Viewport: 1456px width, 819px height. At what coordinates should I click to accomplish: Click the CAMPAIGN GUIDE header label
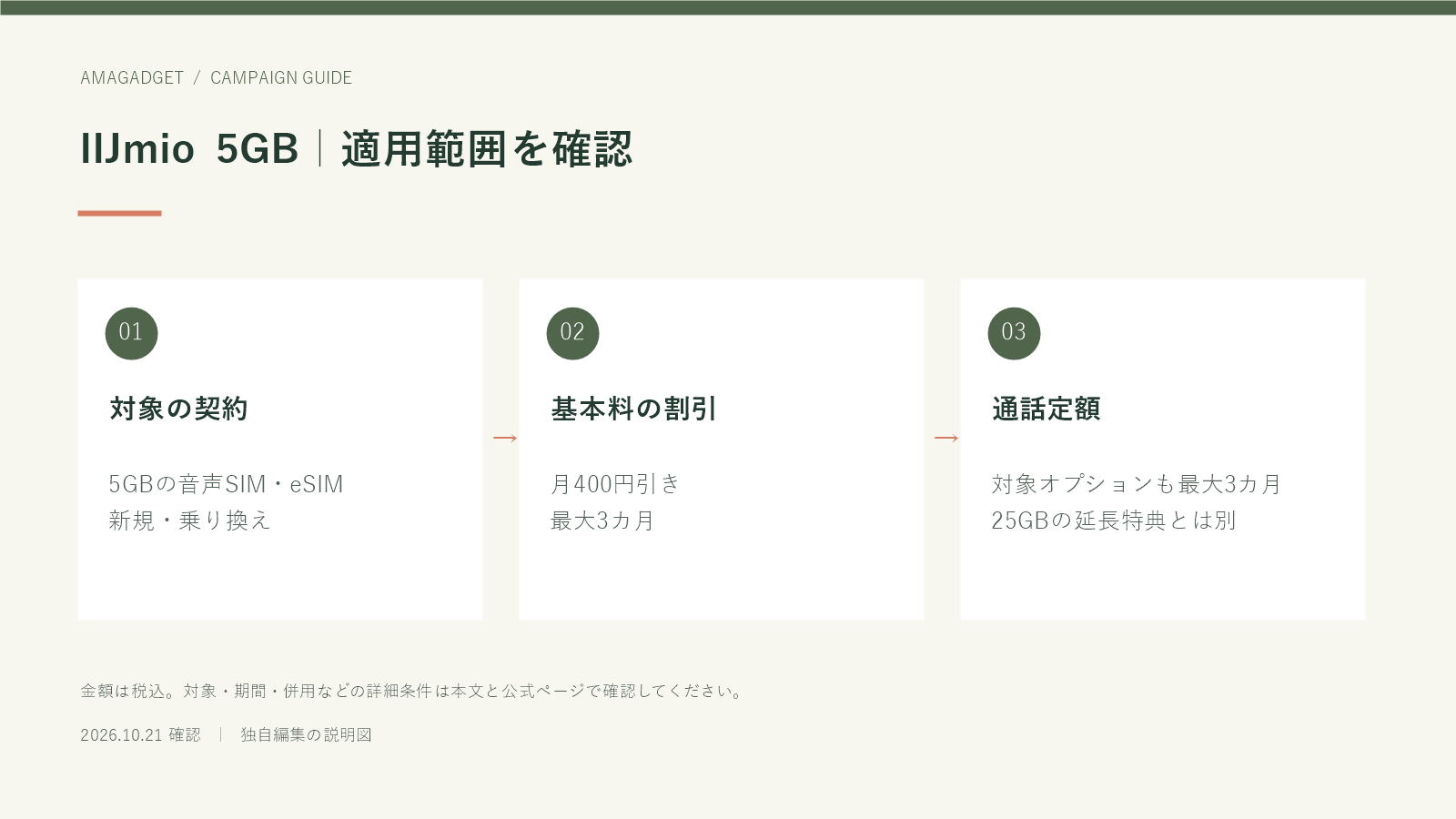(281, 78)
